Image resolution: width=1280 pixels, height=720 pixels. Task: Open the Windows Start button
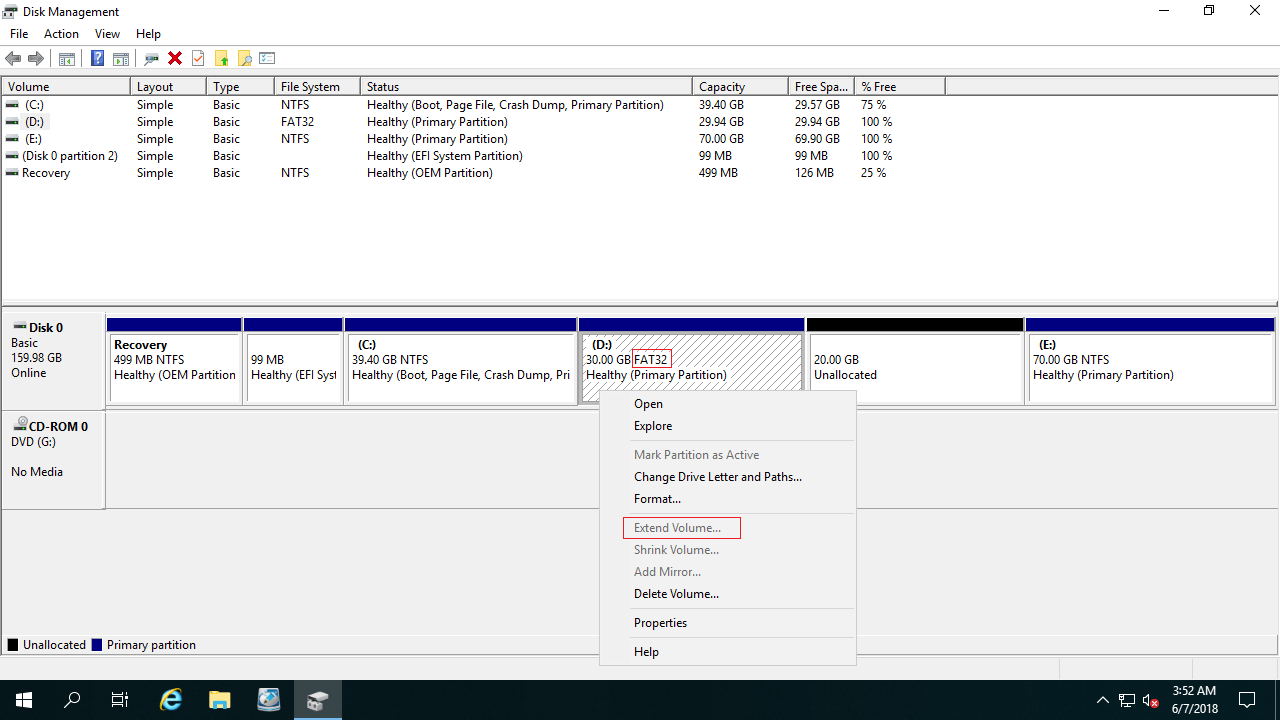click(x=24, y=700)
